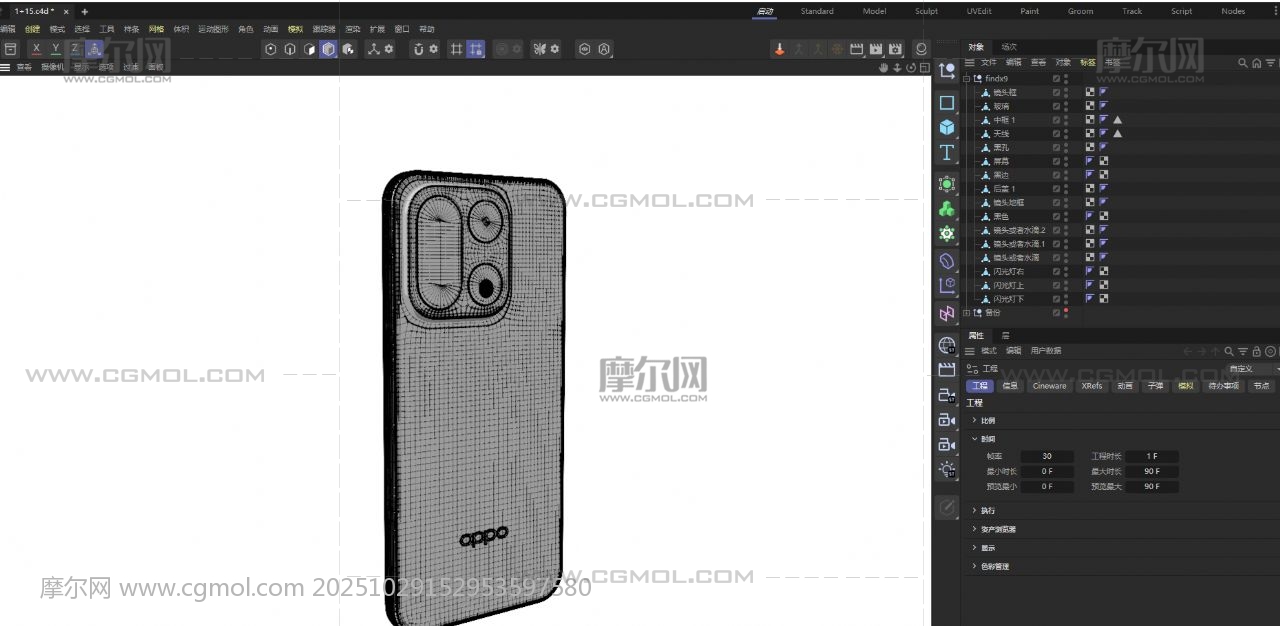Switch to the Sculpt layout tab
The width and height of the screenshot is (1280, 626).
pos(926,12)
